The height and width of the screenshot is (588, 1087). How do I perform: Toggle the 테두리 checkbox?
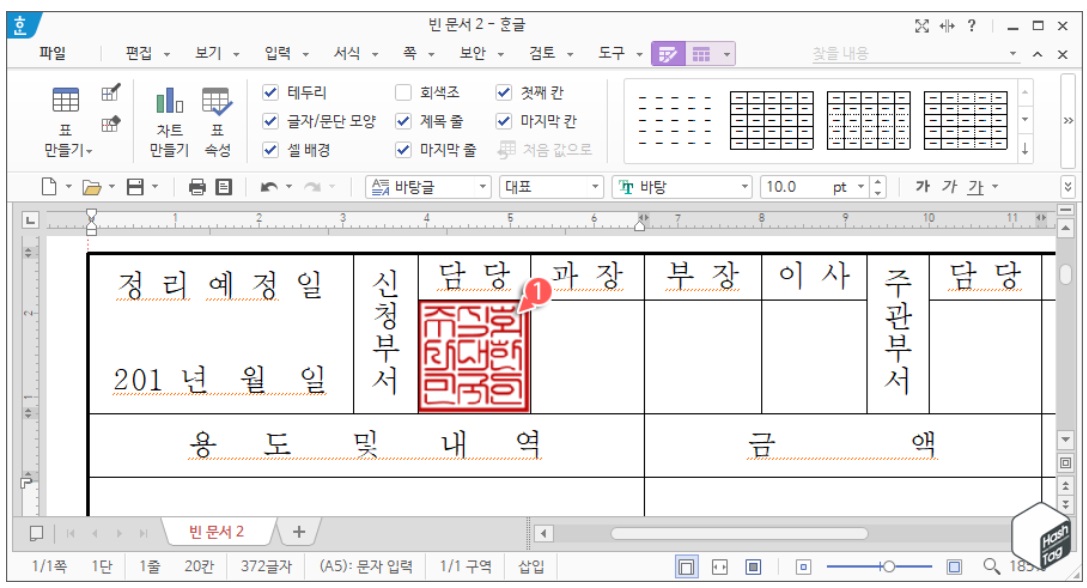[270, 92]
